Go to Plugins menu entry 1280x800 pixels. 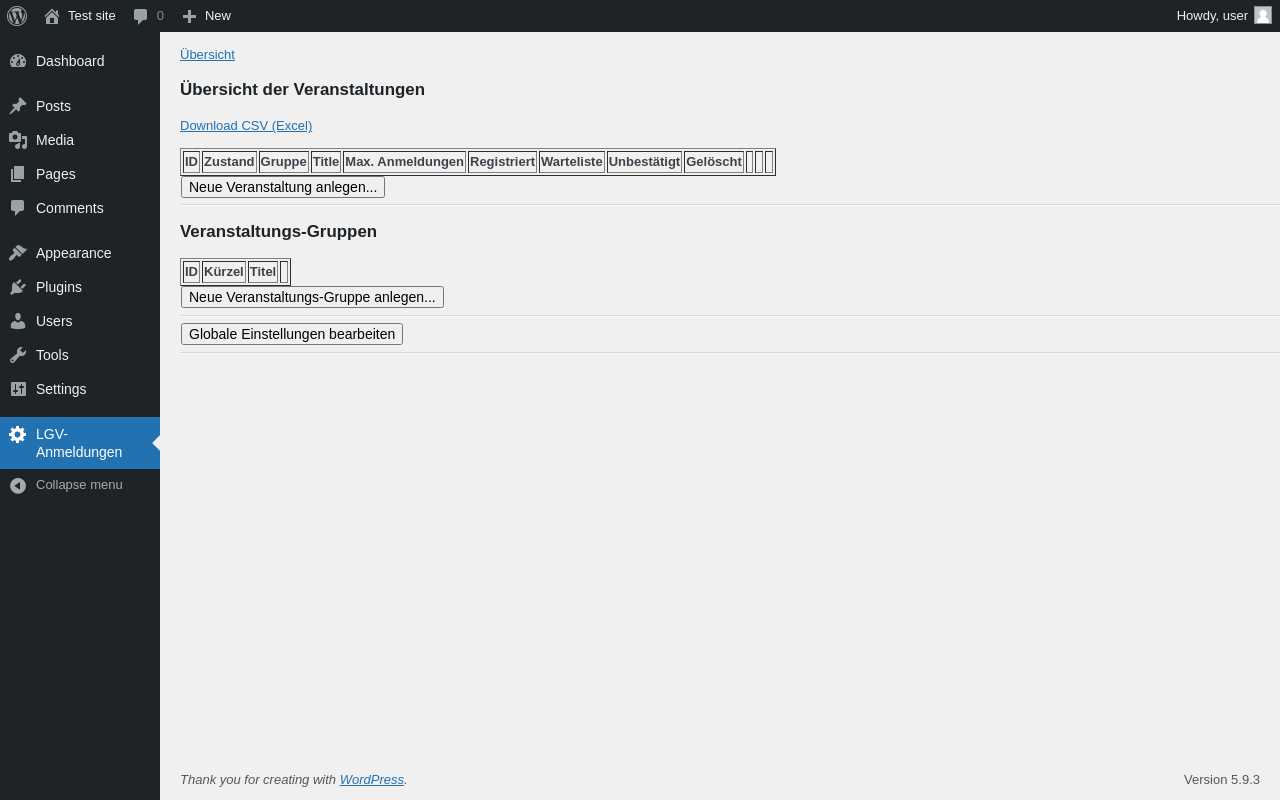point(80,287)
